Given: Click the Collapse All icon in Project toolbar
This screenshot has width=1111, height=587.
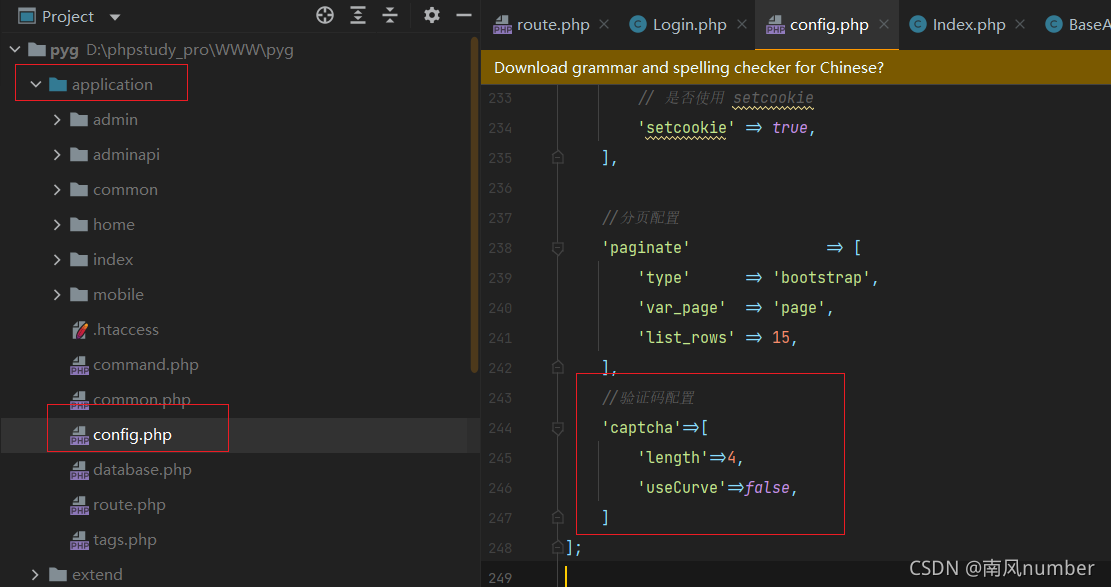Looking at the screenshot, I should [x=390, y=15].
